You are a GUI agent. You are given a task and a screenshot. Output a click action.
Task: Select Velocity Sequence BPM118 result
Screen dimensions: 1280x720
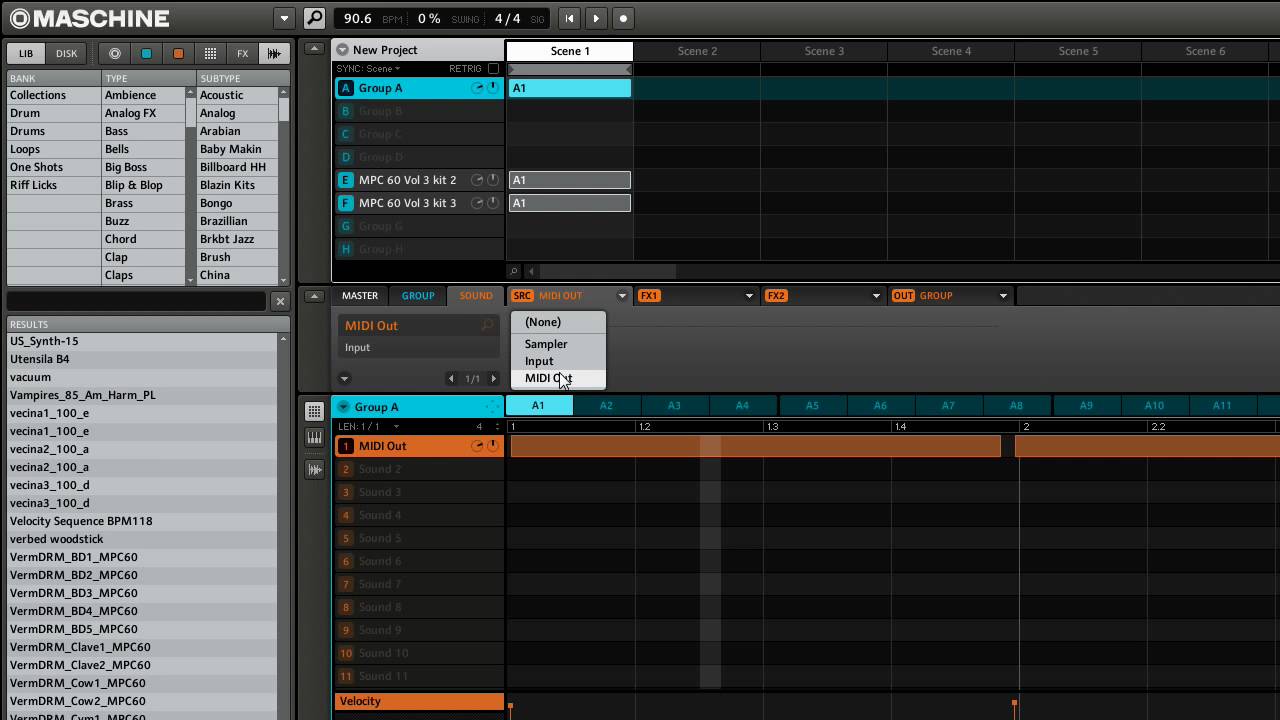click(142, 521)
